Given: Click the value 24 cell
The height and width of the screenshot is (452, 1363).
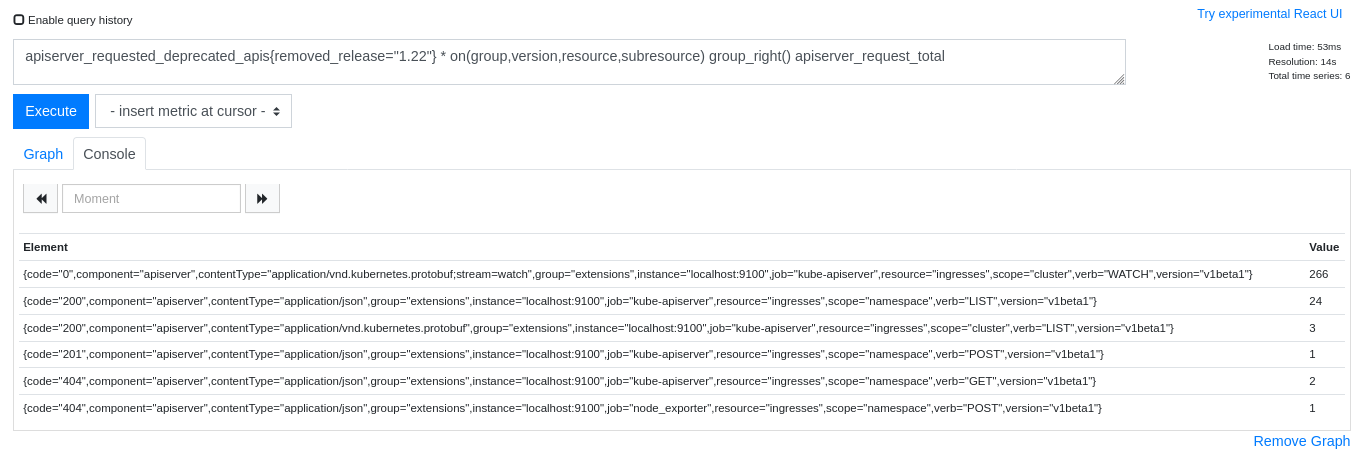Looking at the screenshot, I should pyautogui.click(x=1324, y=301).
